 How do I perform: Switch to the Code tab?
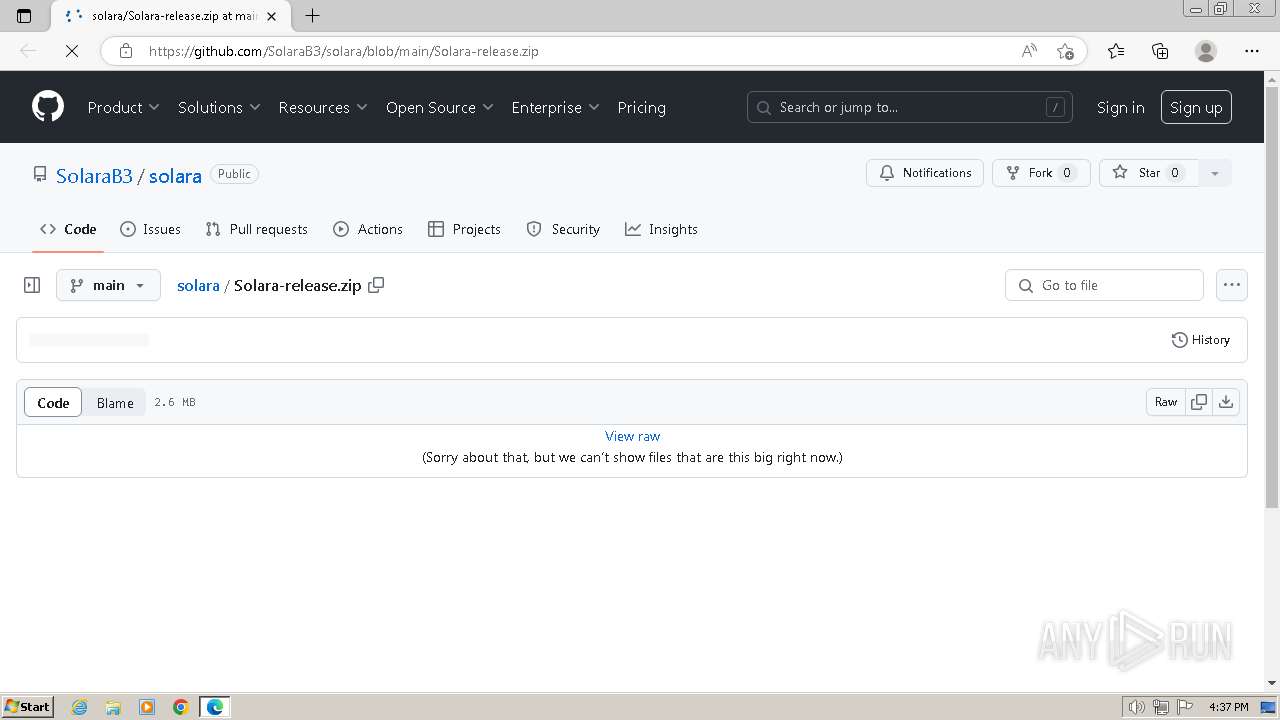coord(68,229)
